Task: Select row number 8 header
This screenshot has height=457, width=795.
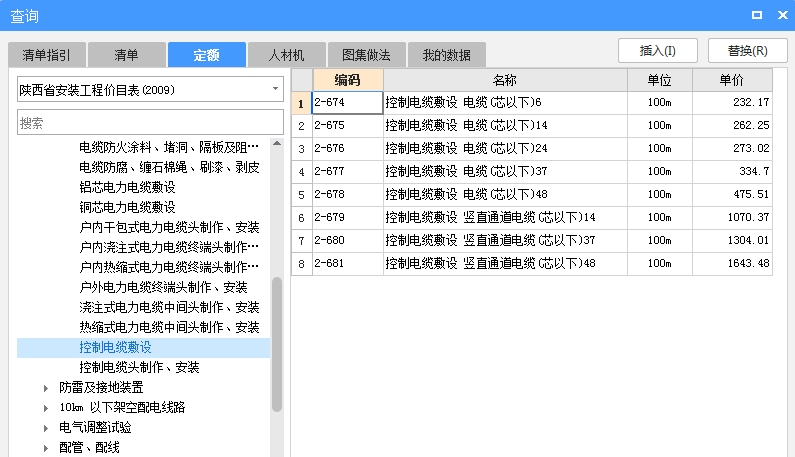Action: point(302,264)
